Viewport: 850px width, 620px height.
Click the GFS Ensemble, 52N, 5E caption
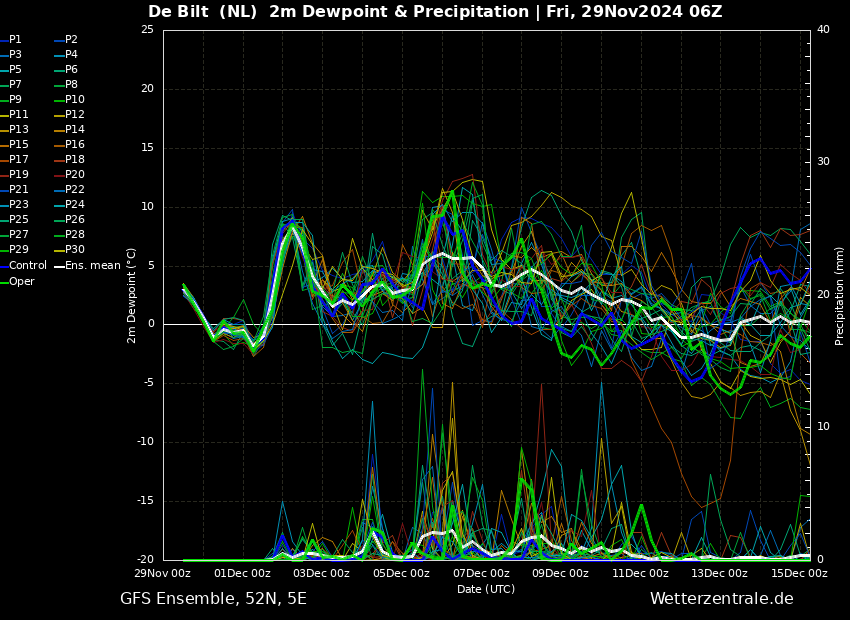point(213,599)
